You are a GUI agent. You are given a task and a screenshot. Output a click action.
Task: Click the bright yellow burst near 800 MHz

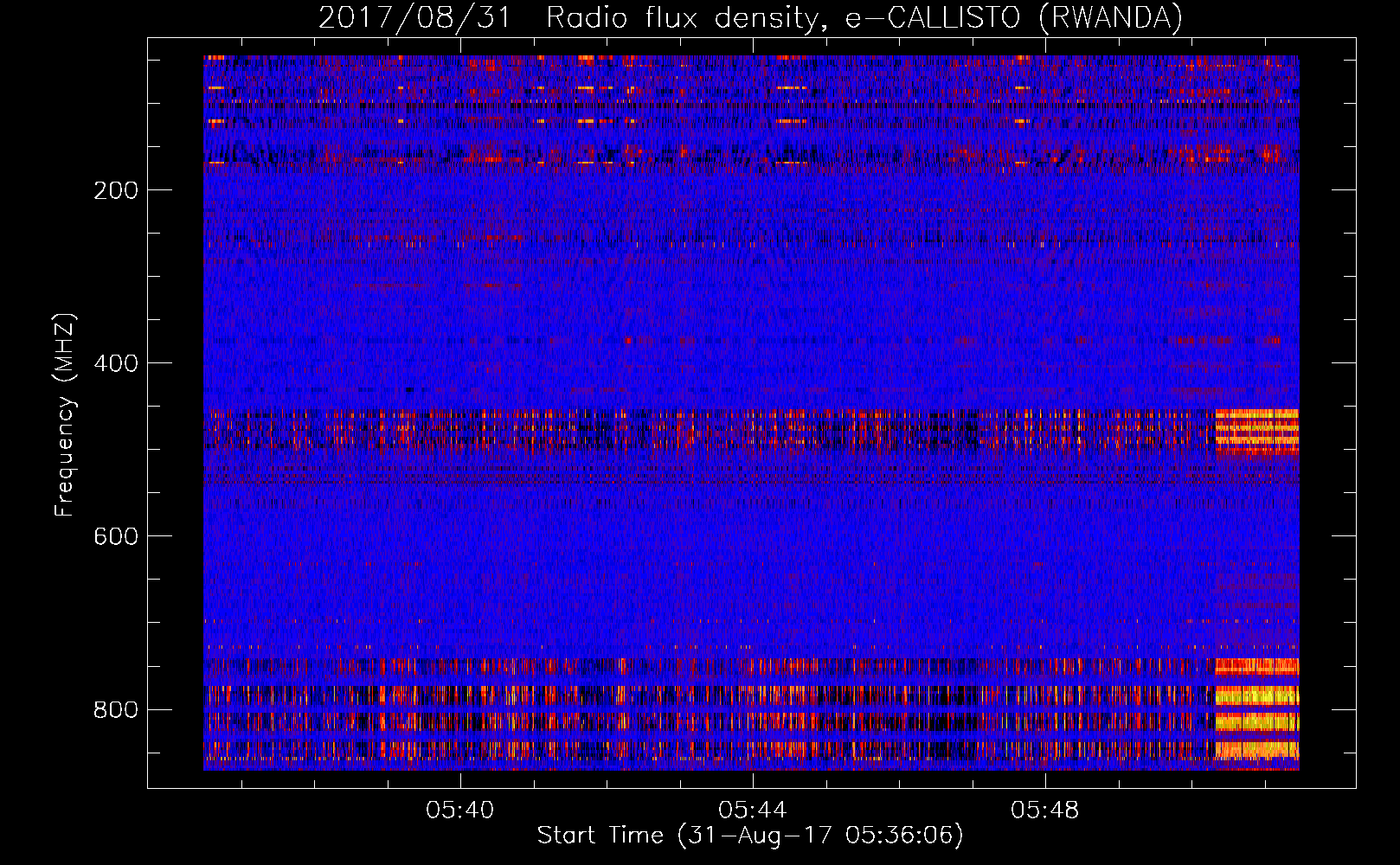pyautogui.click(x=1256, y=709)
